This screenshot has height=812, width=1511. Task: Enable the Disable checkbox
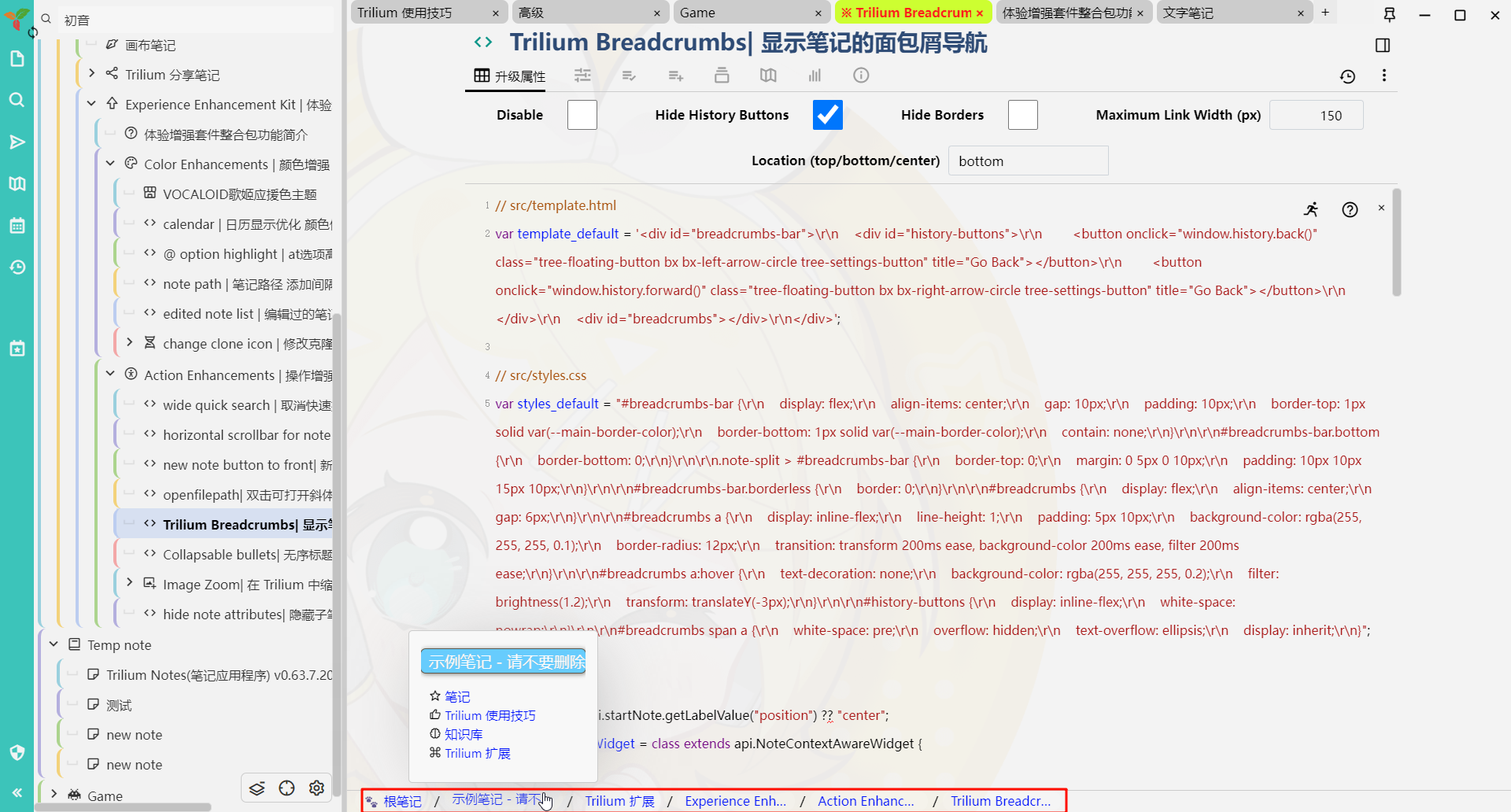click(582, 115)
